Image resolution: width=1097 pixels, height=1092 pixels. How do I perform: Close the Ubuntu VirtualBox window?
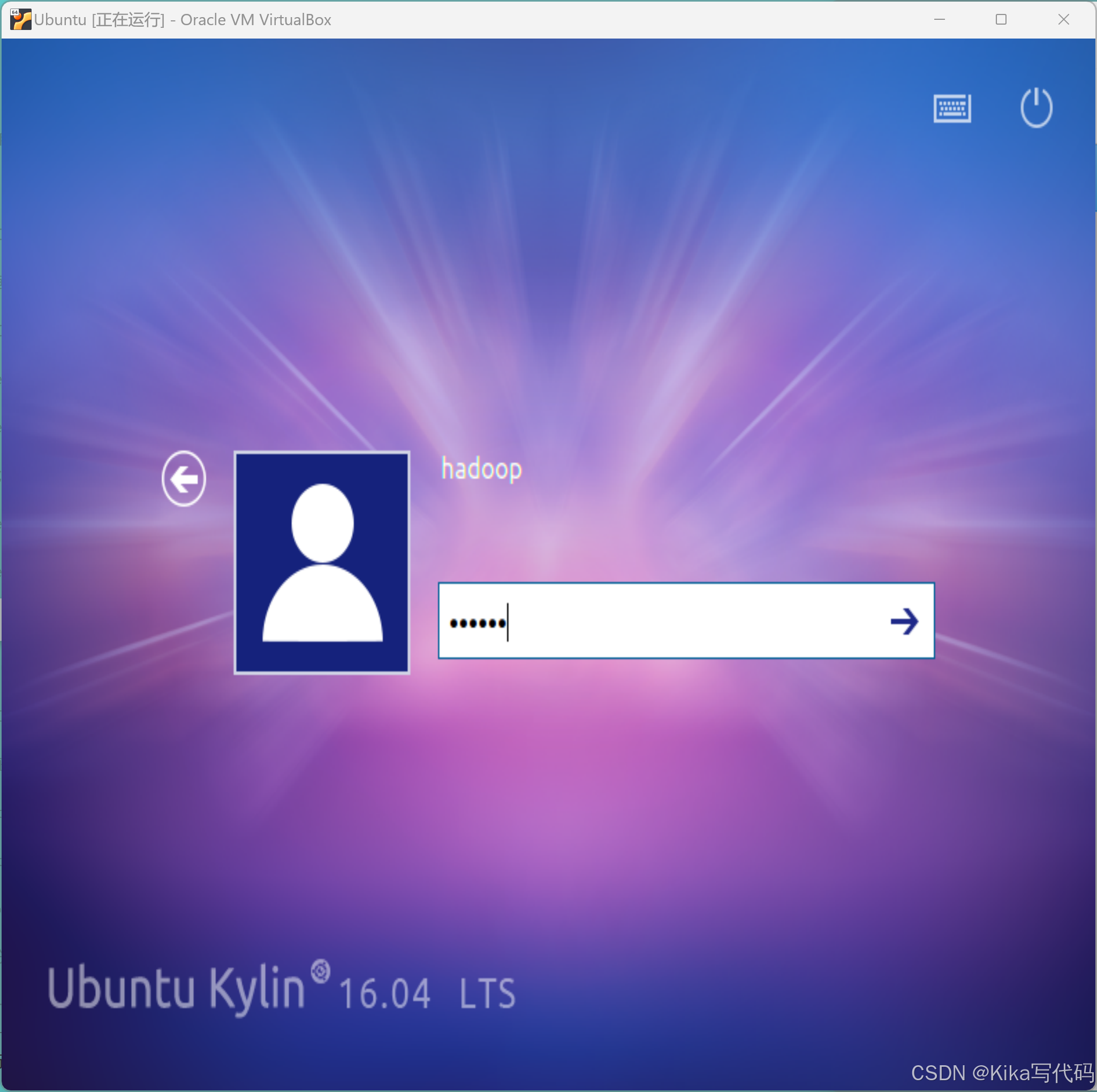click(1063, 19)
